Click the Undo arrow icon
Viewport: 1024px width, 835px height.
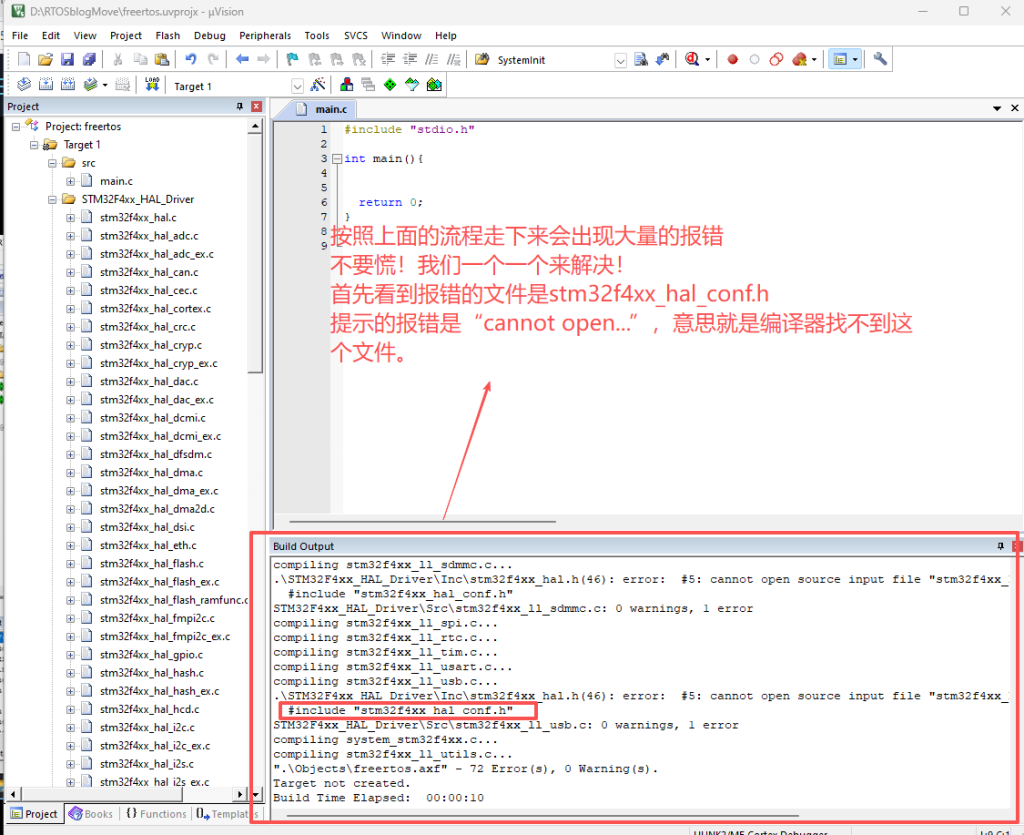(x=191, y=60)
